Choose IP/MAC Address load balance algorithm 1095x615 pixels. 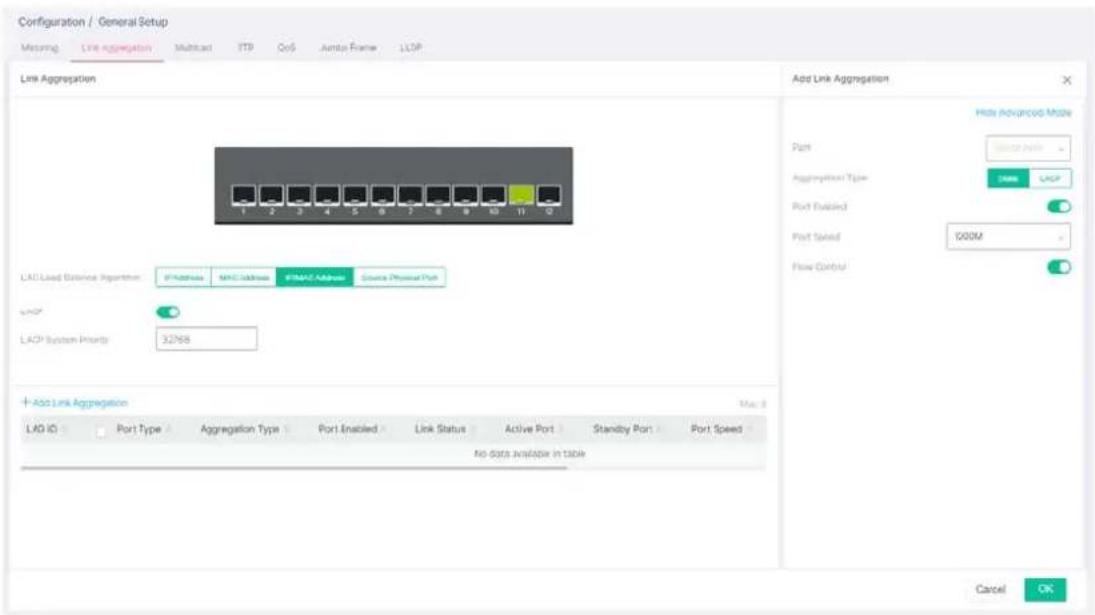[x=315, y=278]
